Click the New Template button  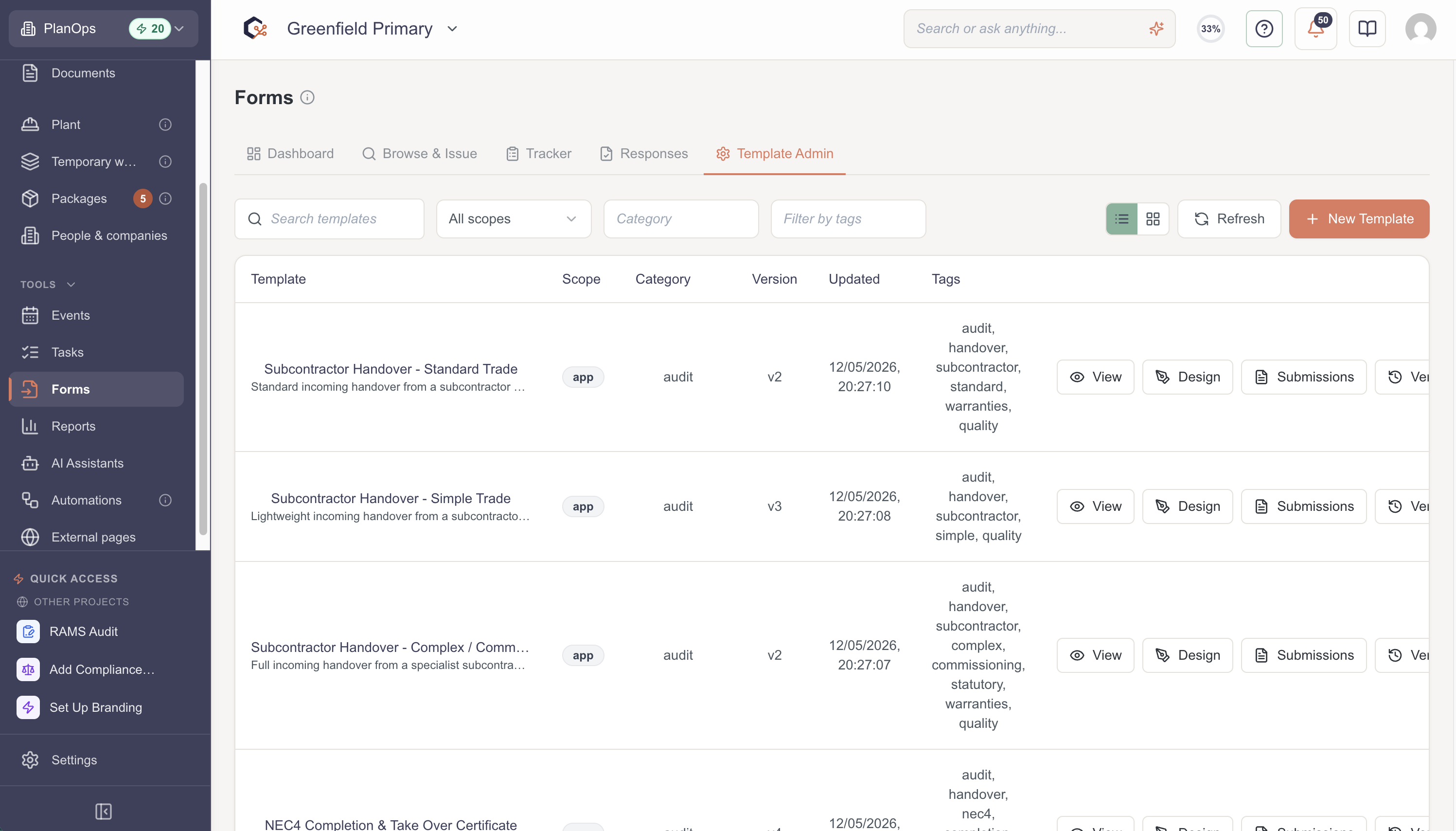pos(1358,218)
